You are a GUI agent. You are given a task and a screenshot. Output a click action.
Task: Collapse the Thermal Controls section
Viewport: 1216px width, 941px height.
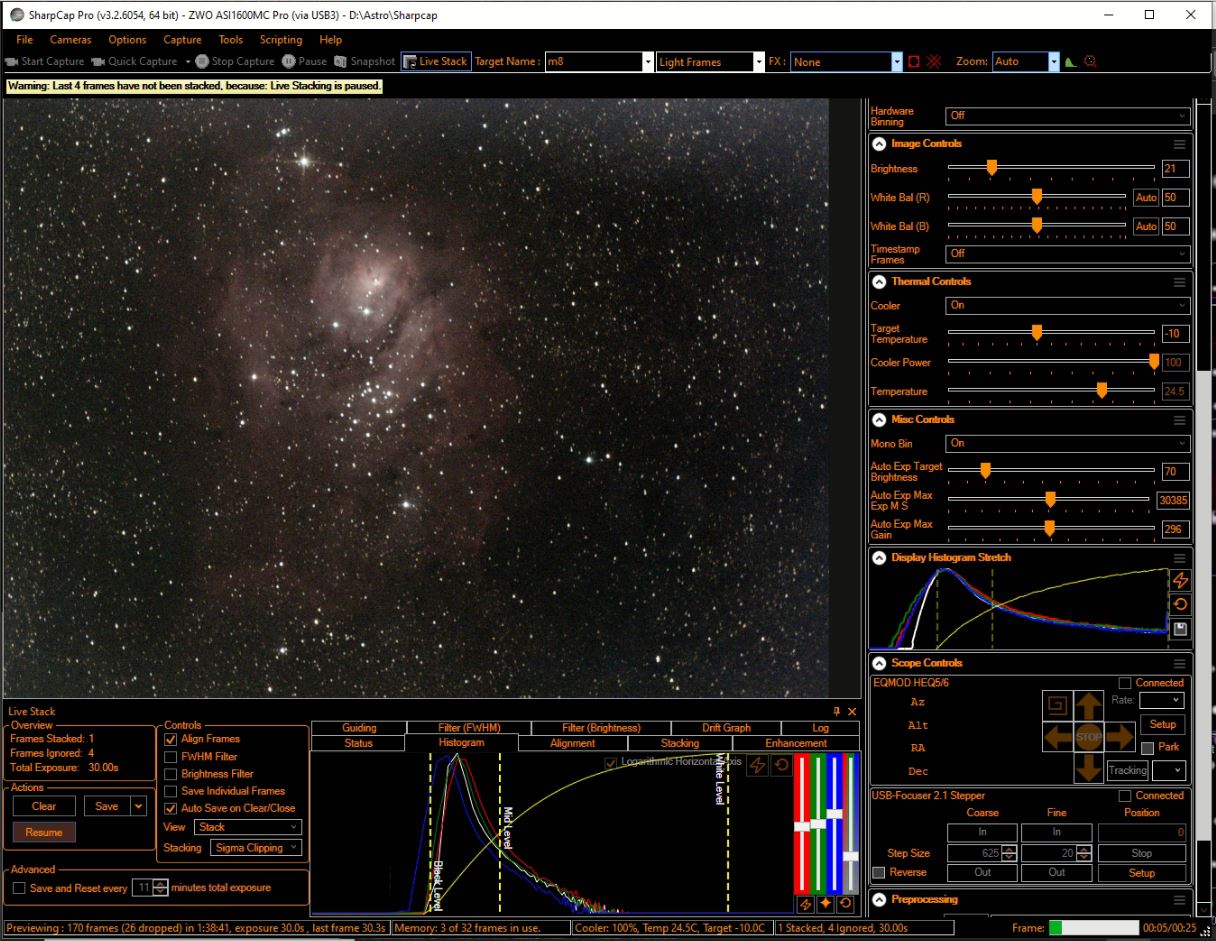coord(879,281)
